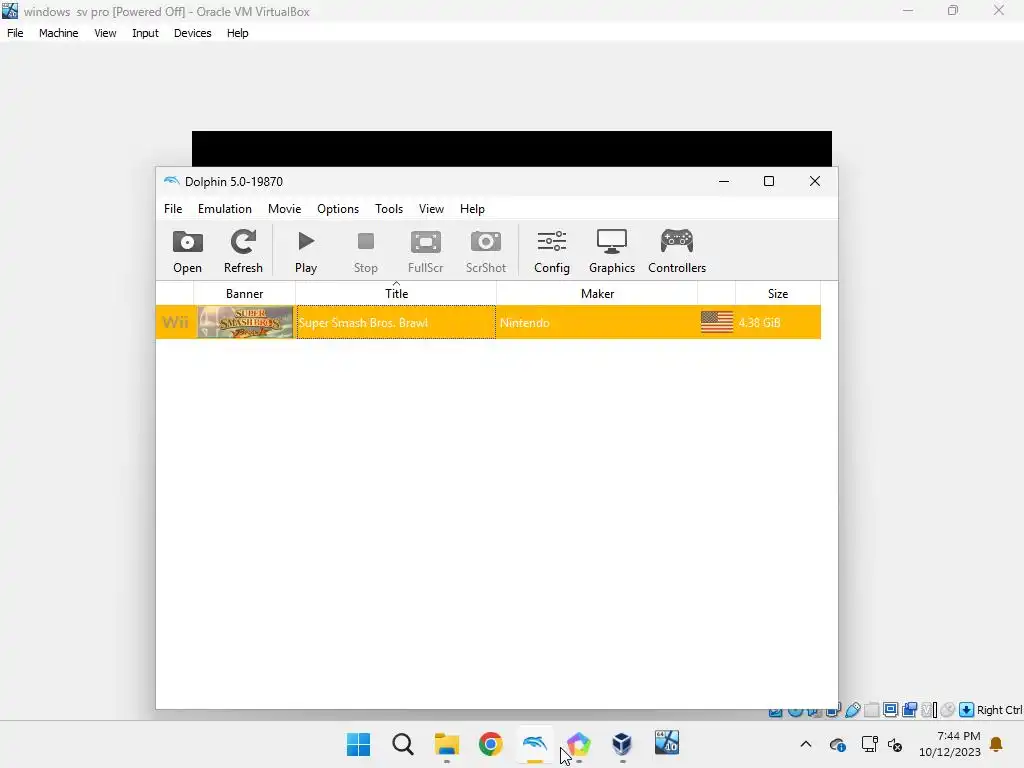Viewport: 1024px width, 768px height.
Task: Maximize the Dolphin window
Action: pos(769,182)
